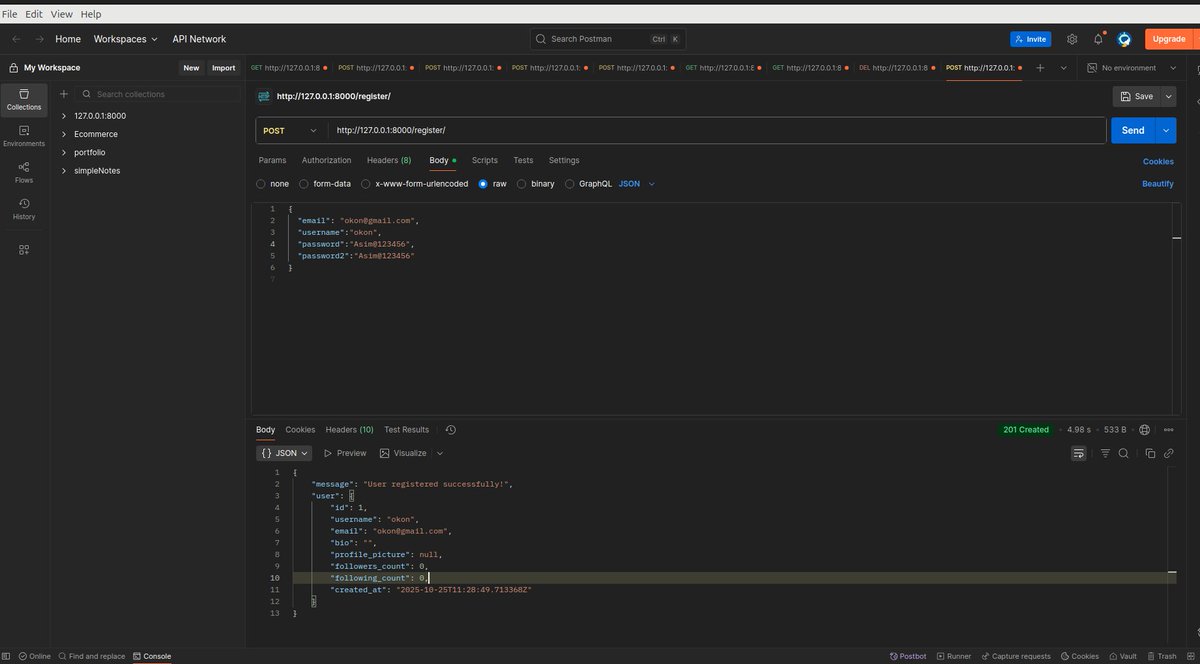Open Cookies in the status bar

pos(1079,656)
